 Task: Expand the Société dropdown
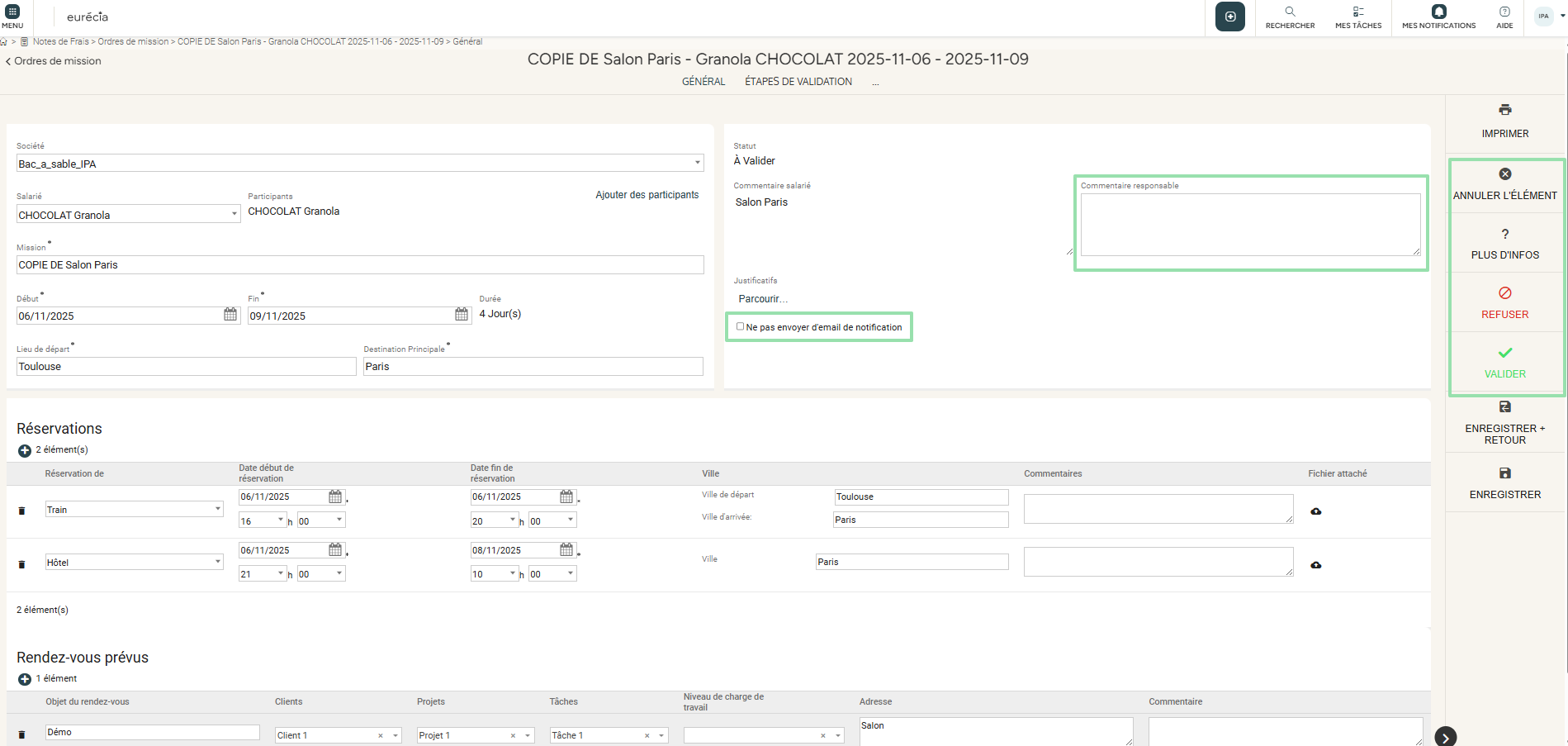pos(697,163)
